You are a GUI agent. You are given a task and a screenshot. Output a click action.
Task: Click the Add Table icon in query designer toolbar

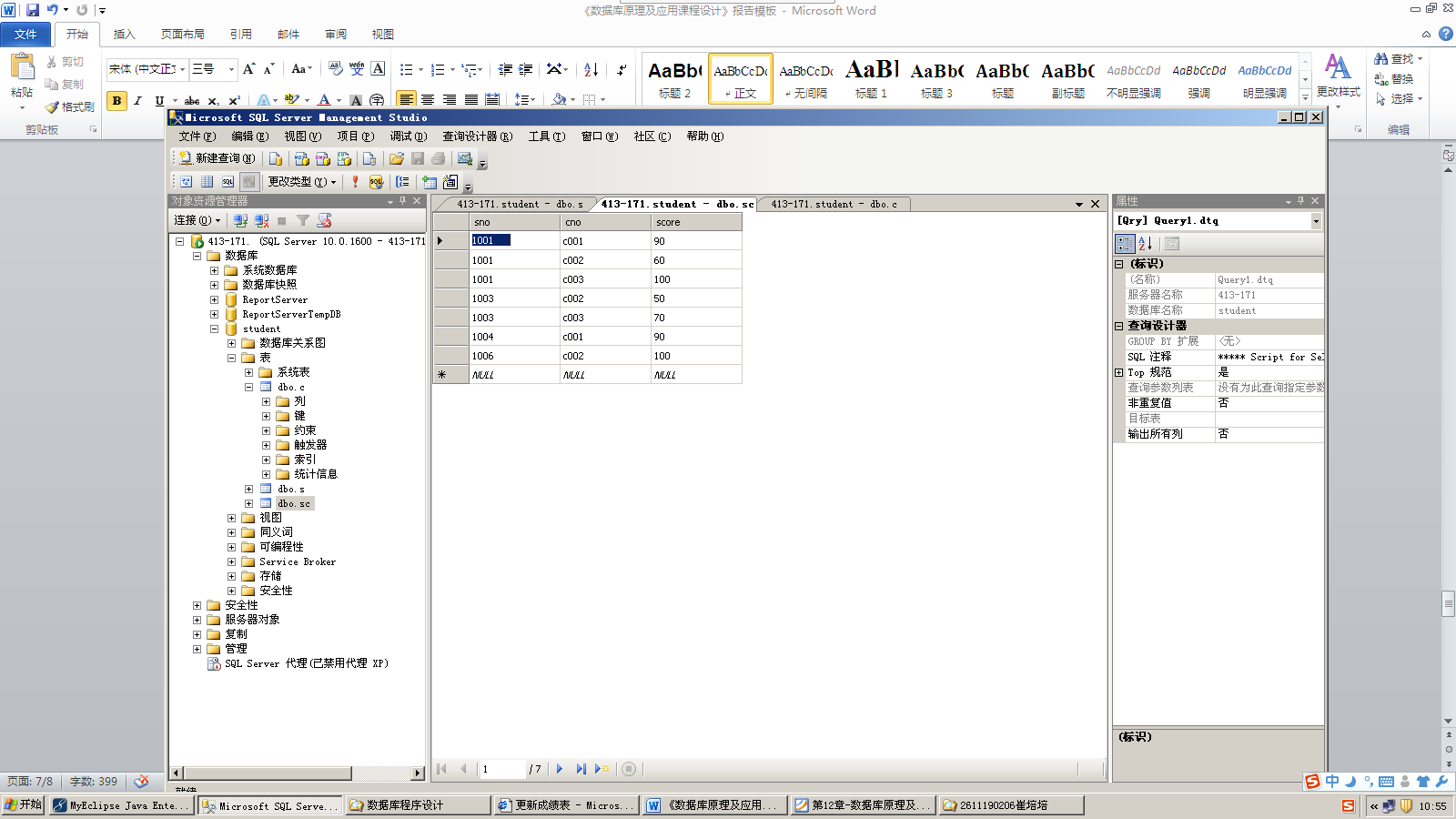pyautogui.click(x=430, y=182)
